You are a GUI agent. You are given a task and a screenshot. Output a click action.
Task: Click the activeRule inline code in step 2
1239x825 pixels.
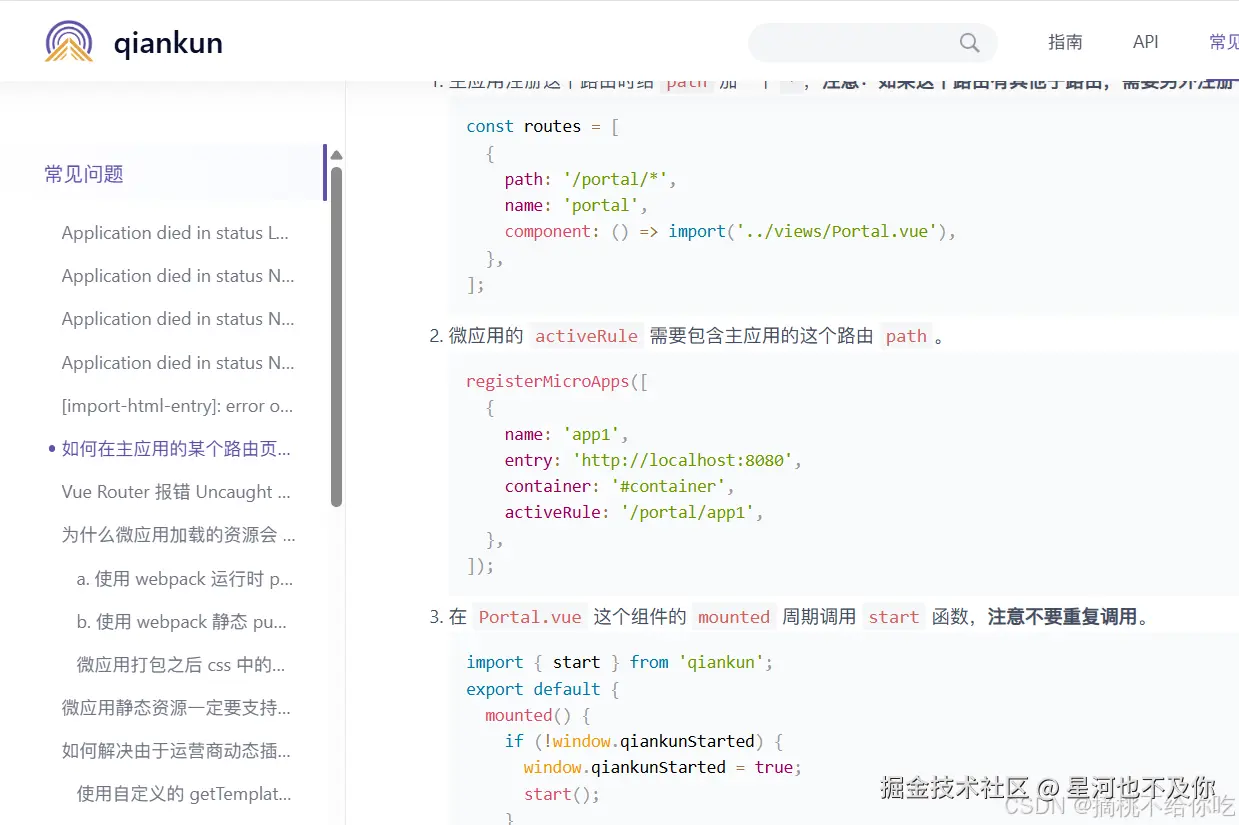pyautogui.click(x=586, y=336)
